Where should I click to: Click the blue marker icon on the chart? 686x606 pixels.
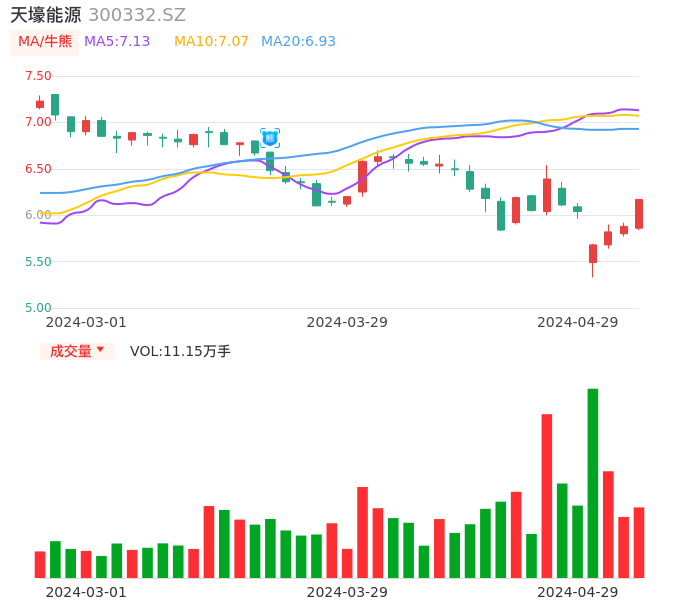pyautogui.click(x=270, y=138)
